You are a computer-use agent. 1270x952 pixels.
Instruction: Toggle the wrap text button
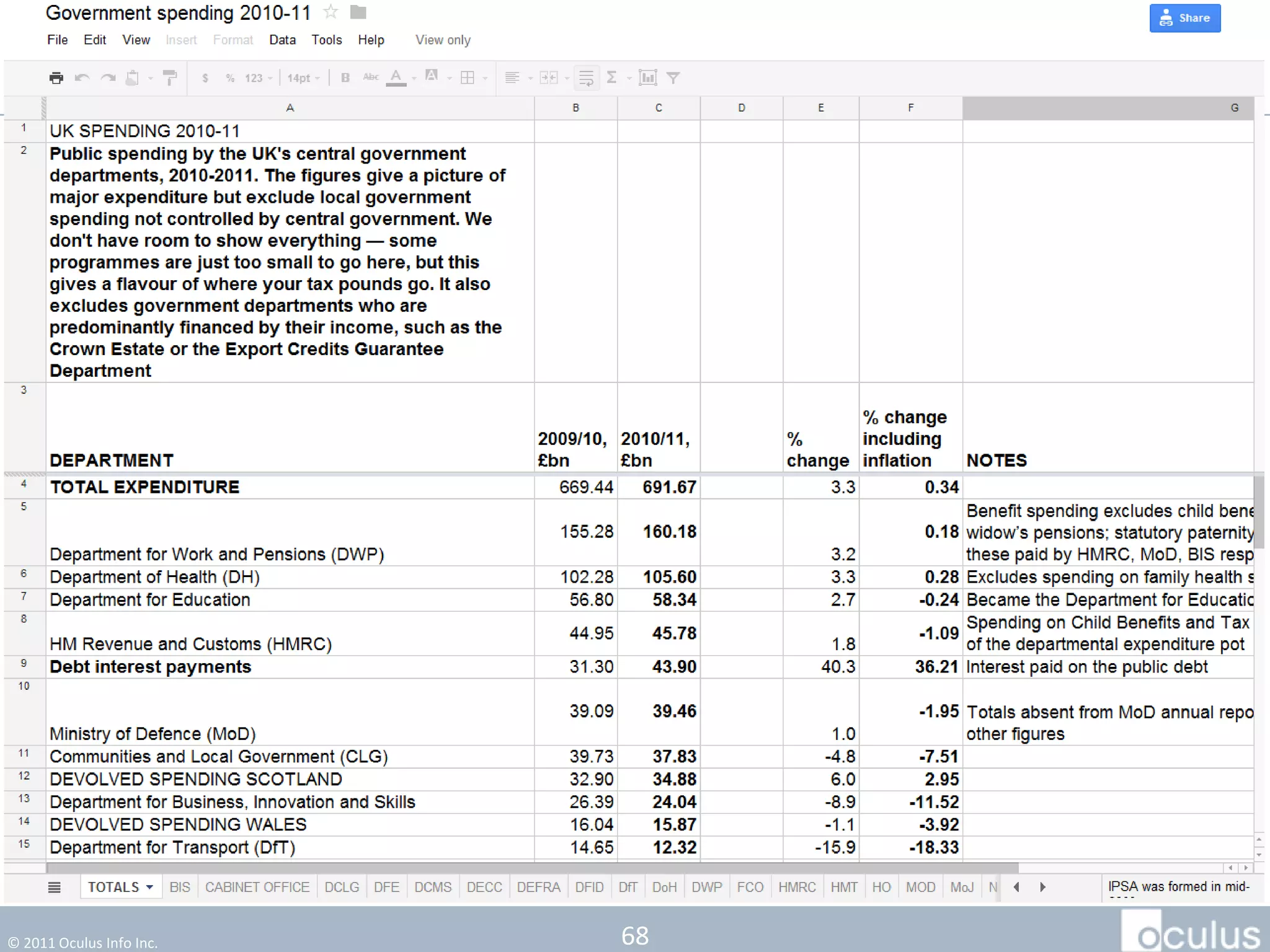586,77
